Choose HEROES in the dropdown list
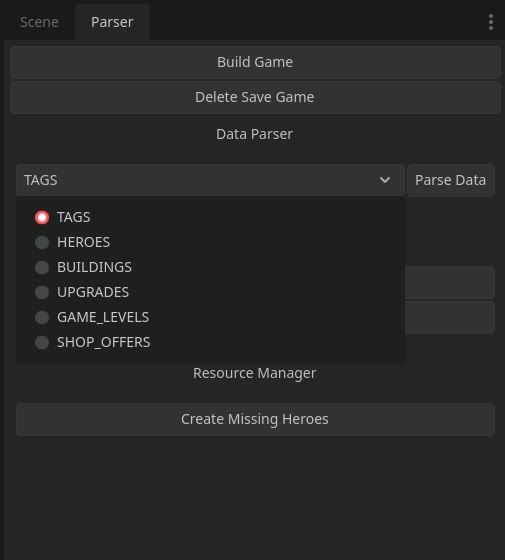 (x=210, y=242)
